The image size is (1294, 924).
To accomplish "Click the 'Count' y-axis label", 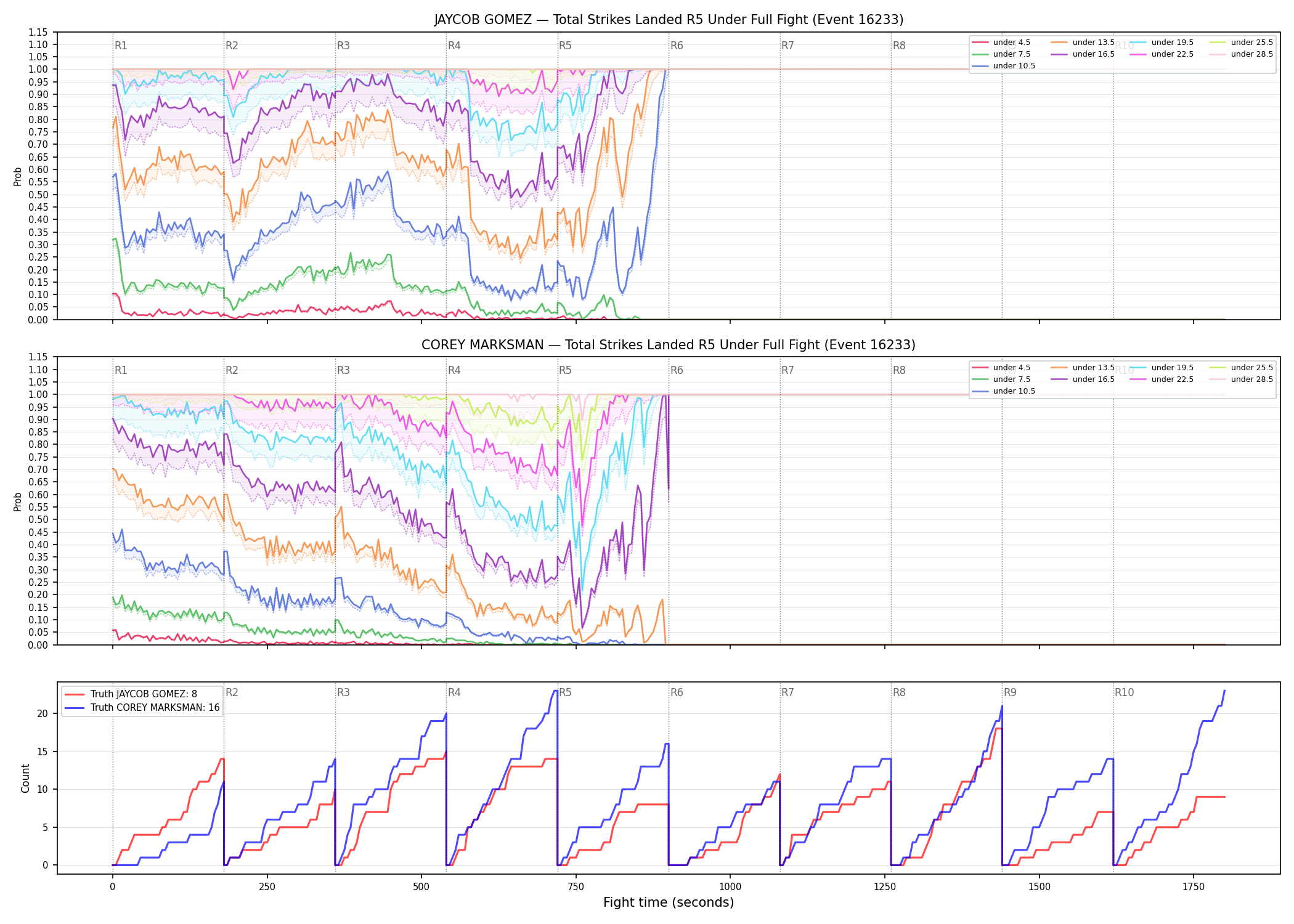I will click(x=25, y=778).
